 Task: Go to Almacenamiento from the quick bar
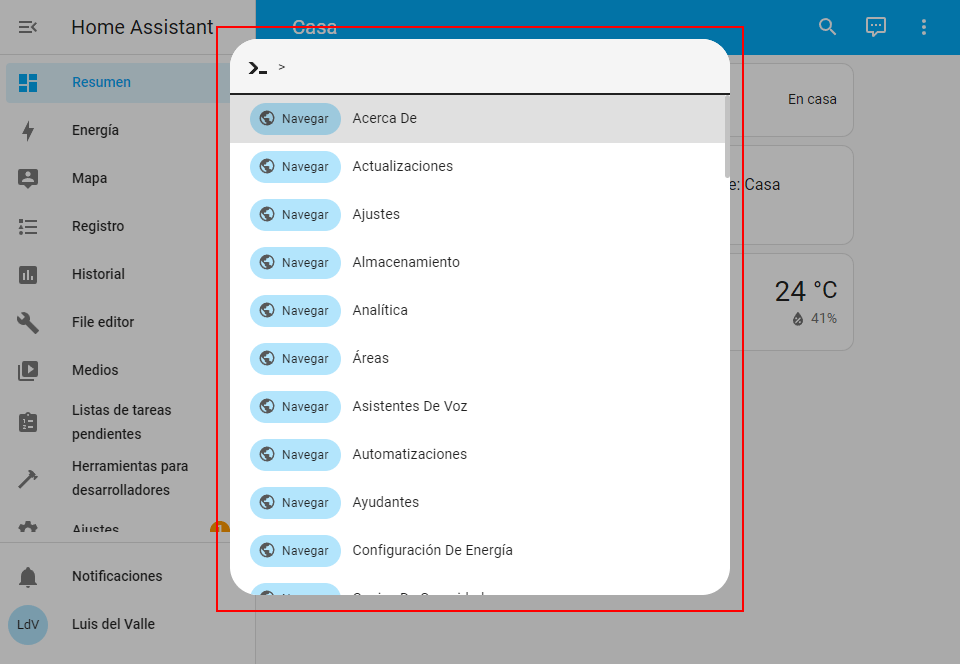tap(406, 262)
